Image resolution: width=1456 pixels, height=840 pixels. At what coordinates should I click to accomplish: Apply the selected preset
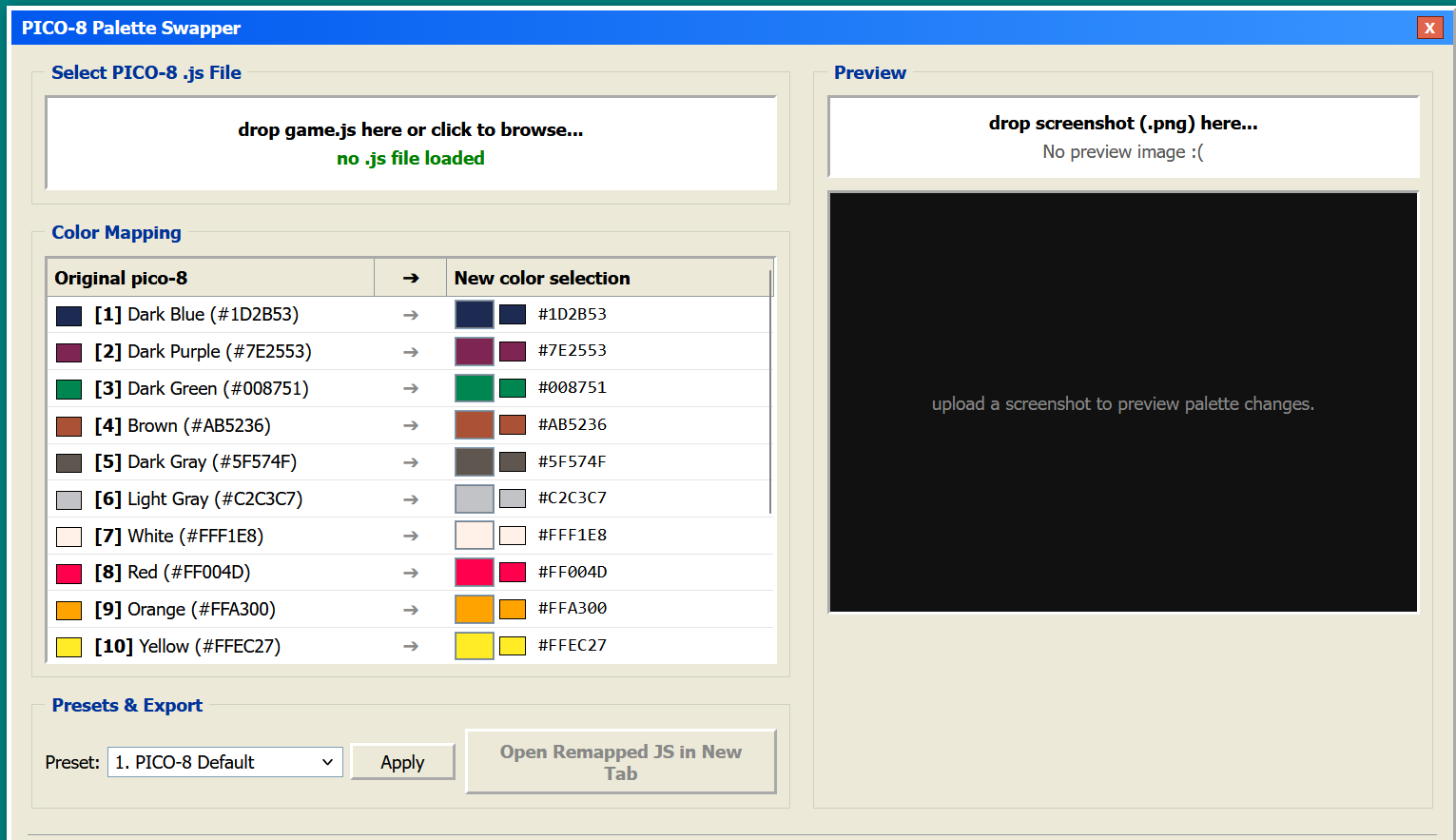click(402, 762)
